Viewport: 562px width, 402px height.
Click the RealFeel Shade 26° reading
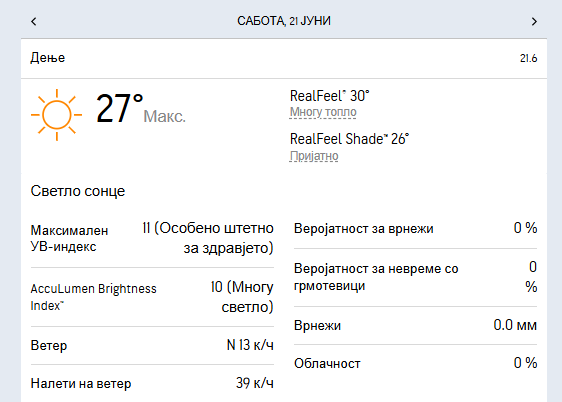point(349,139)
